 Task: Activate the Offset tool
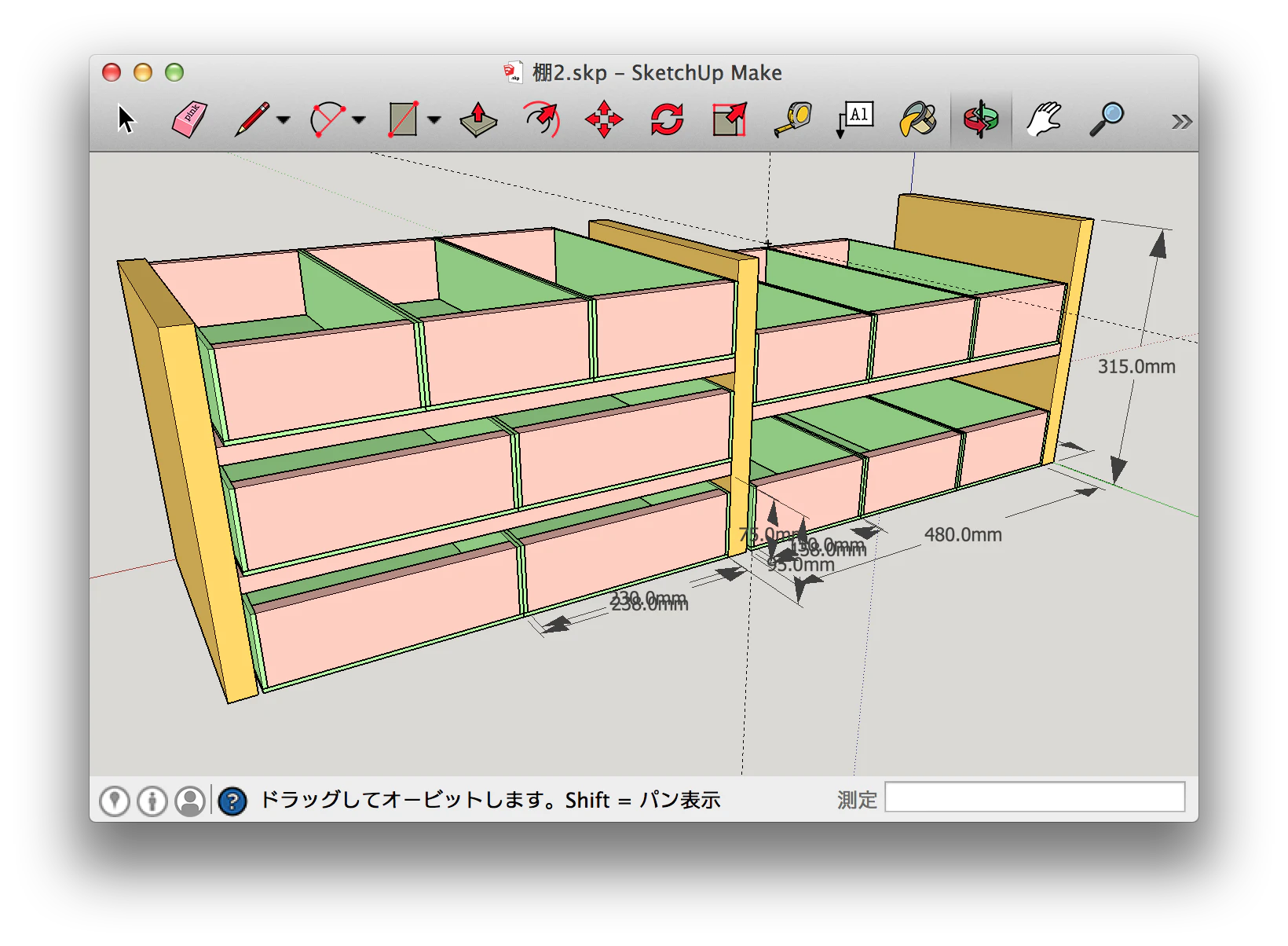pos(541,119)
